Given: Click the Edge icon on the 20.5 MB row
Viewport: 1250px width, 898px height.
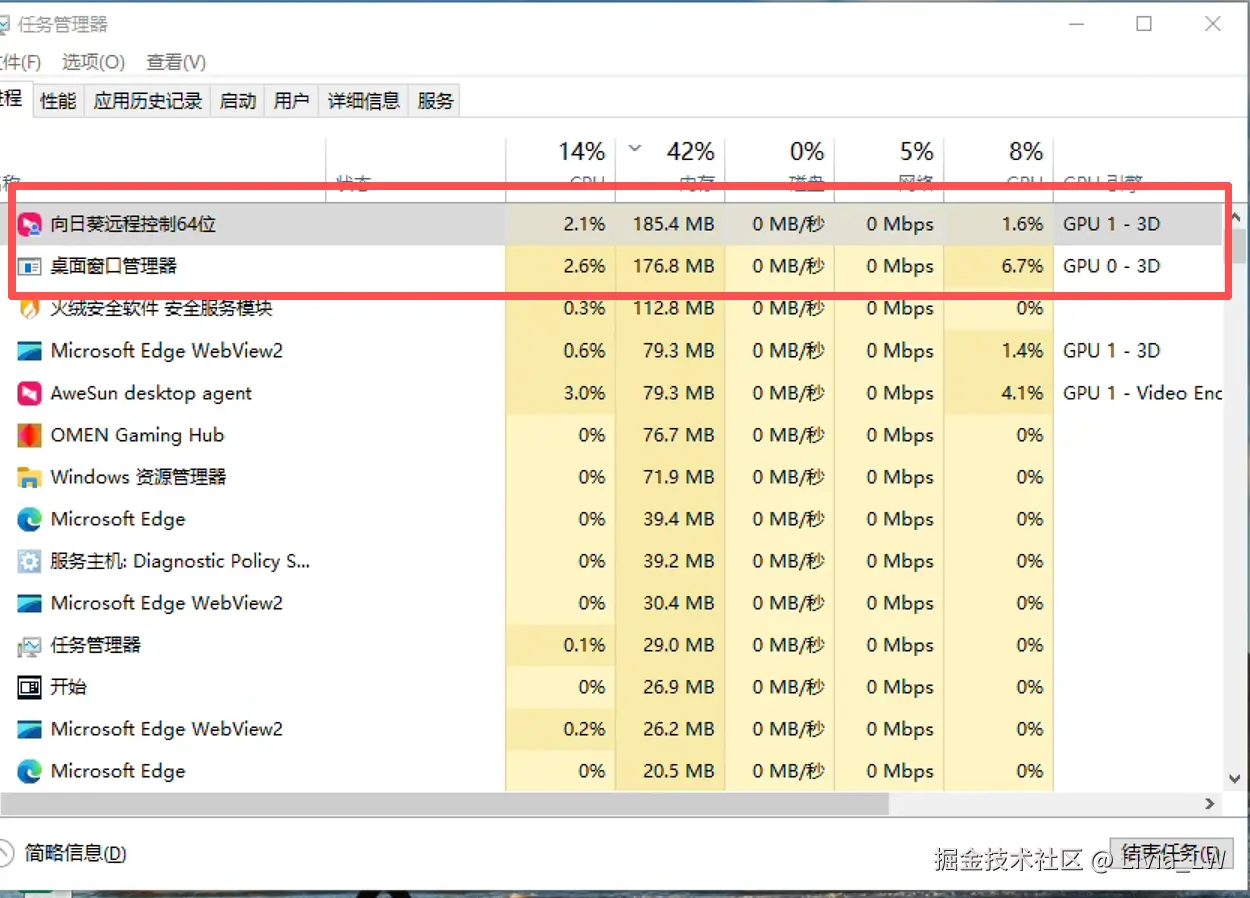Looking at the screenshot, I should [x=30, y=771].
